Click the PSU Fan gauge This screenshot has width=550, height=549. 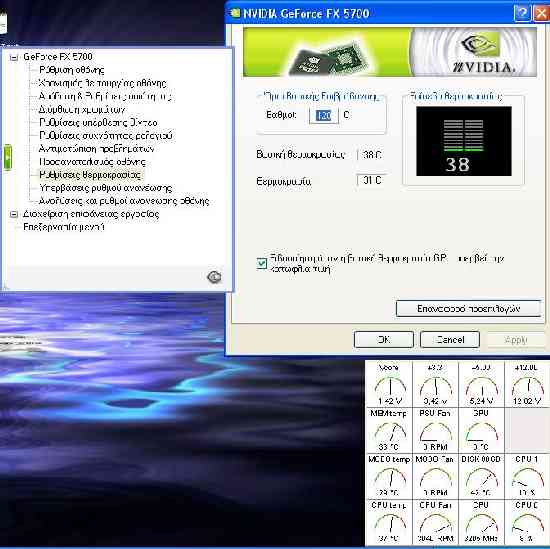(x=435, y=430)
